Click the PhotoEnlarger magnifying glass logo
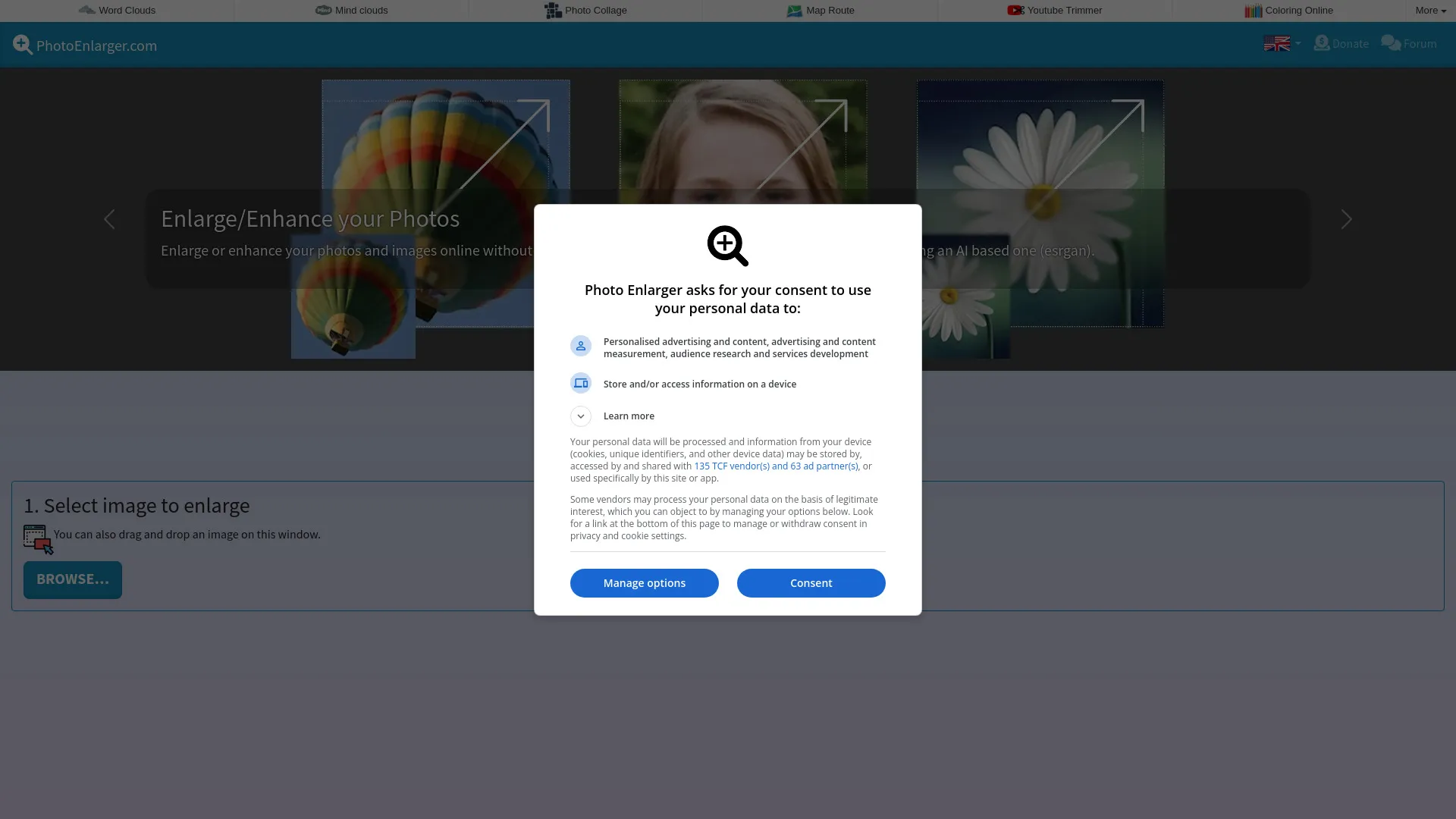This screenshot has width=1456, height=819. 22,44
